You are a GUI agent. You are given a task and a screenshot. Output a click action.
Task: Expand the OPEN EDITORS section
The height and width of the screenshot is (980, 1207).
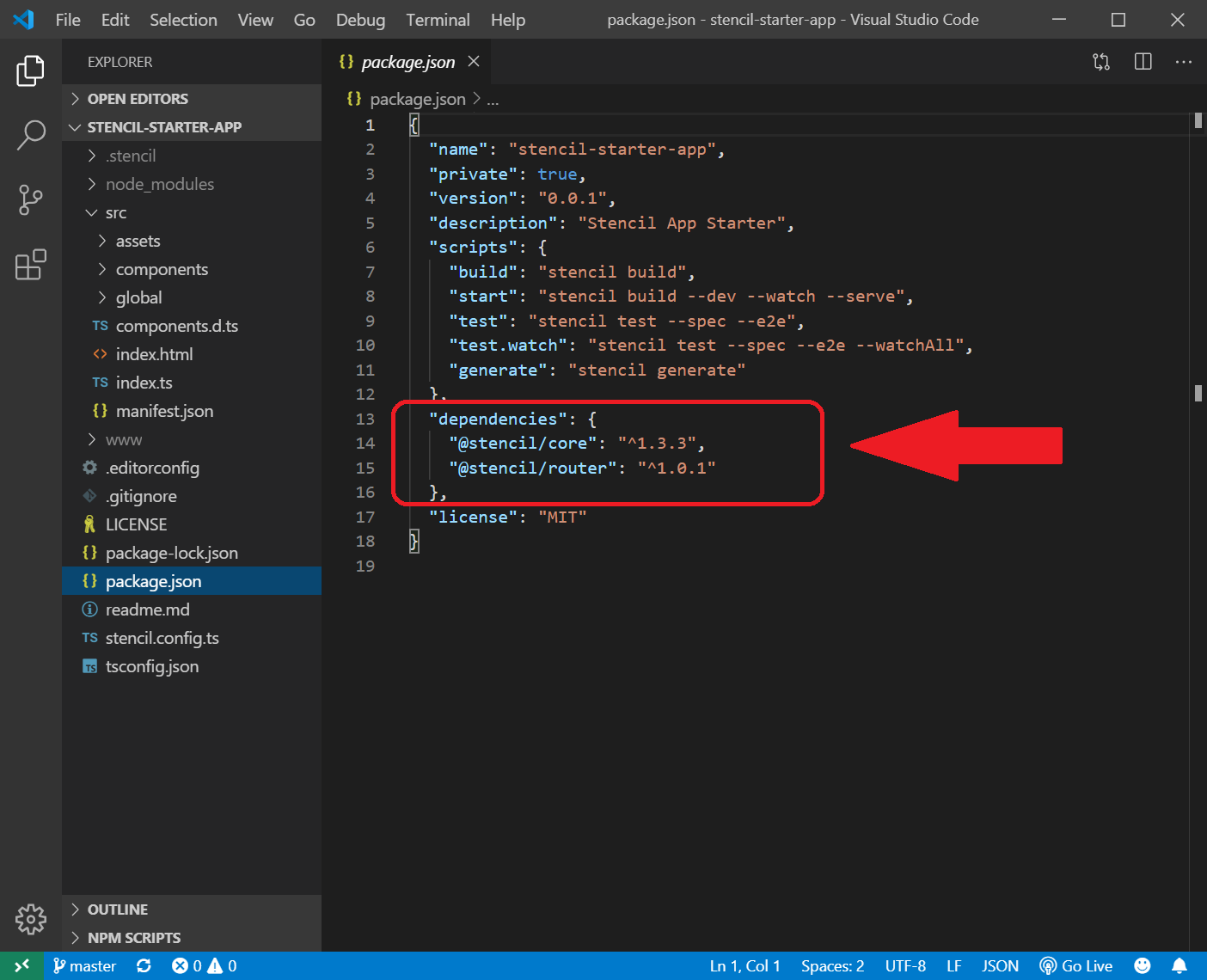[x=192, y=99]
